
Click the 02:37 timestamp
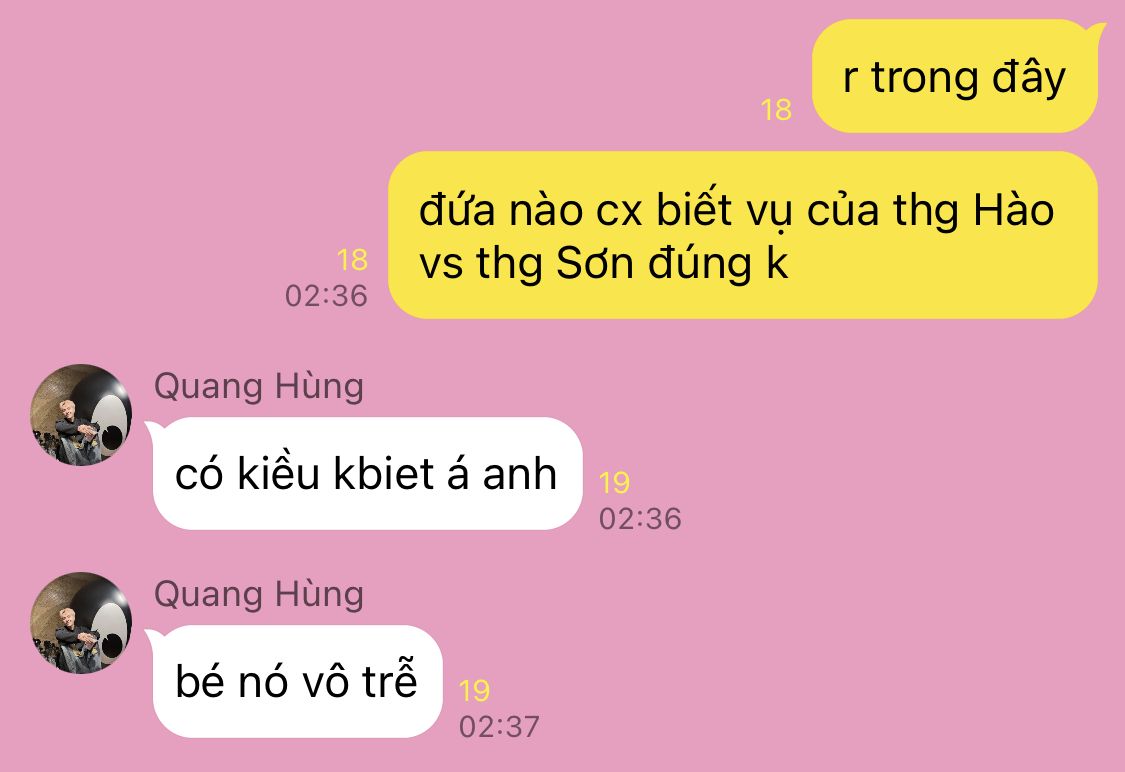point(499,727)
